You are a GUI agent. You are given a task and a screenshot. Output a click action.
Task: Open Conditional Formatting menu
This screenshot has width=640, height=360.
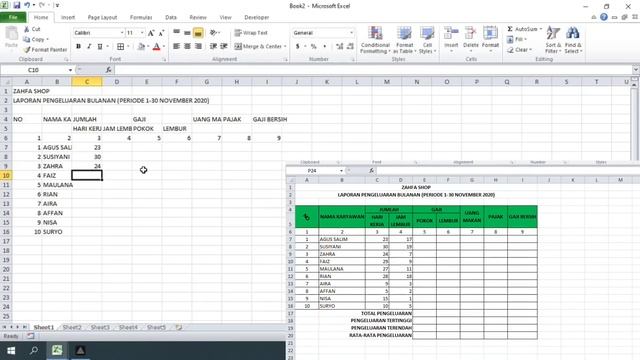(x=375, y=40)
